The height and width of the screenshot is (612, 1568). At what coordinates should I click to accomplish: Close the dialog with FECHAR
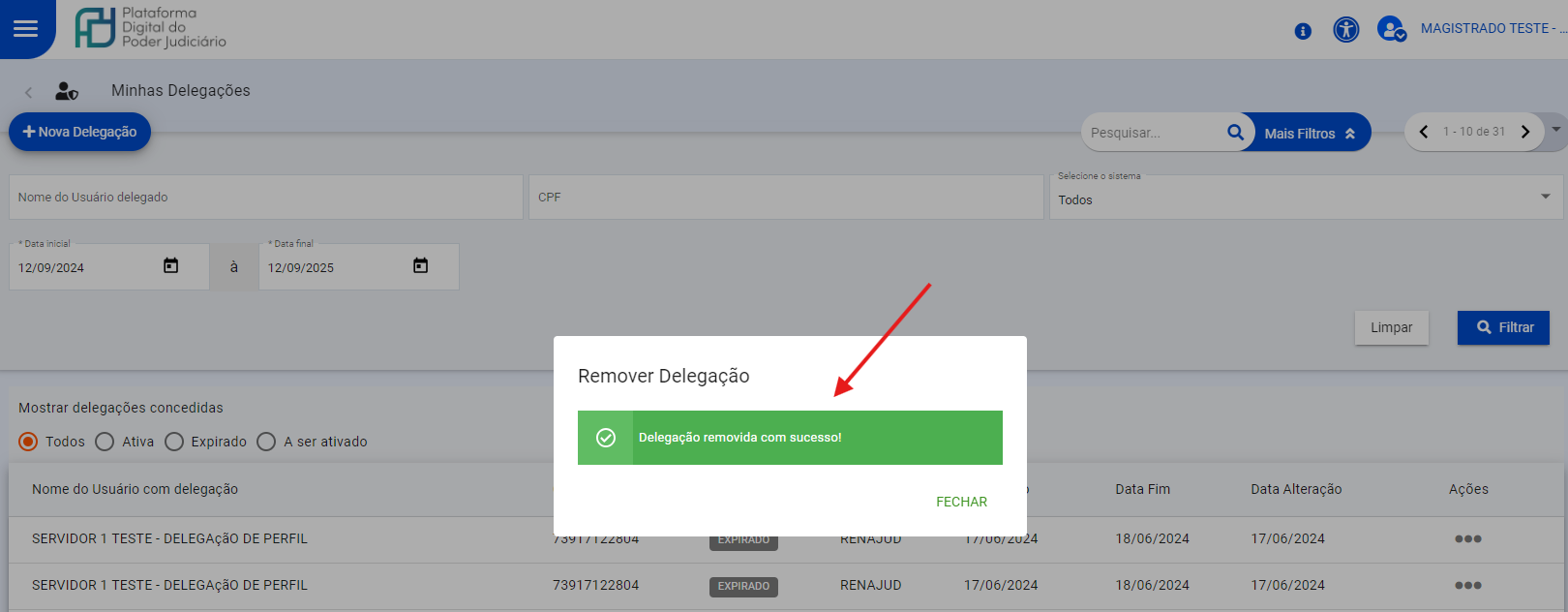coord(961,502)
